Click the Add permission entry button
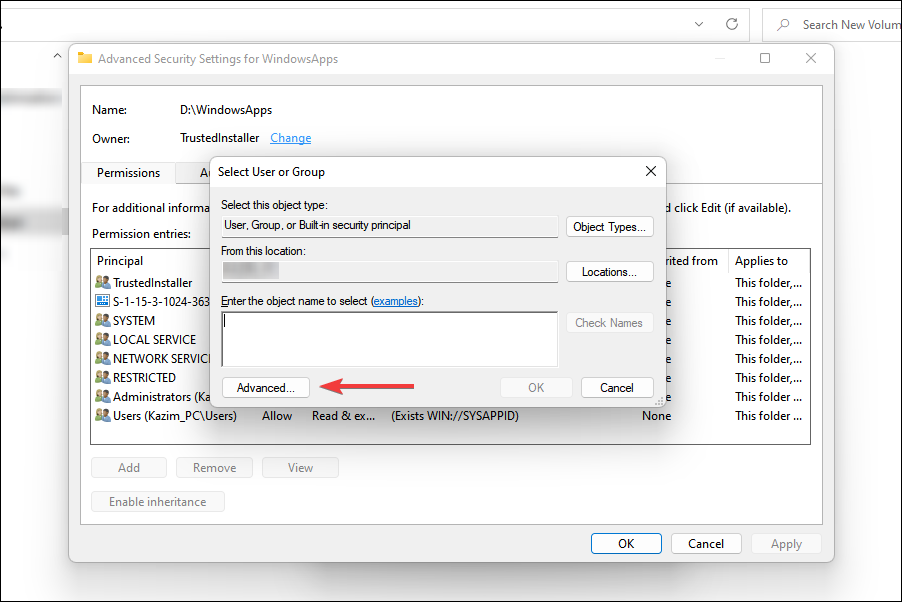 pos(129,467)
